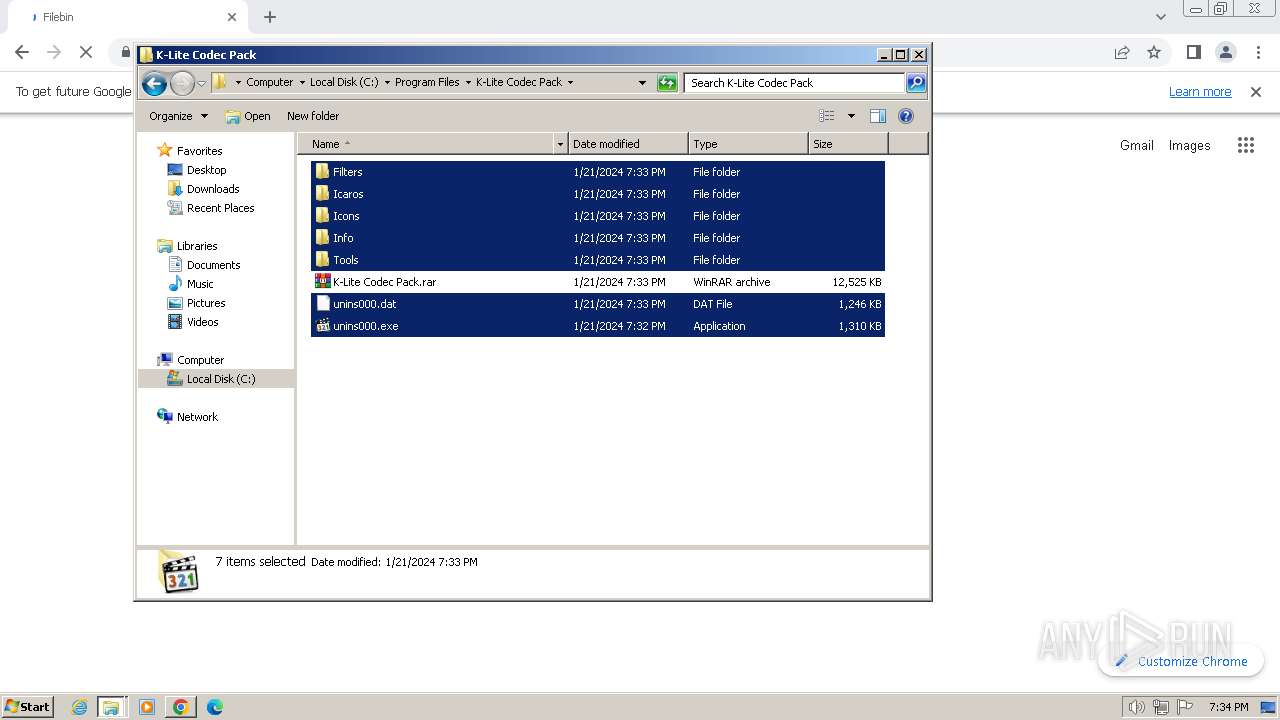This screenshot has height=720, width=1280.
Task: Click the search magnifier icon in Explorer
Action: 916,83
